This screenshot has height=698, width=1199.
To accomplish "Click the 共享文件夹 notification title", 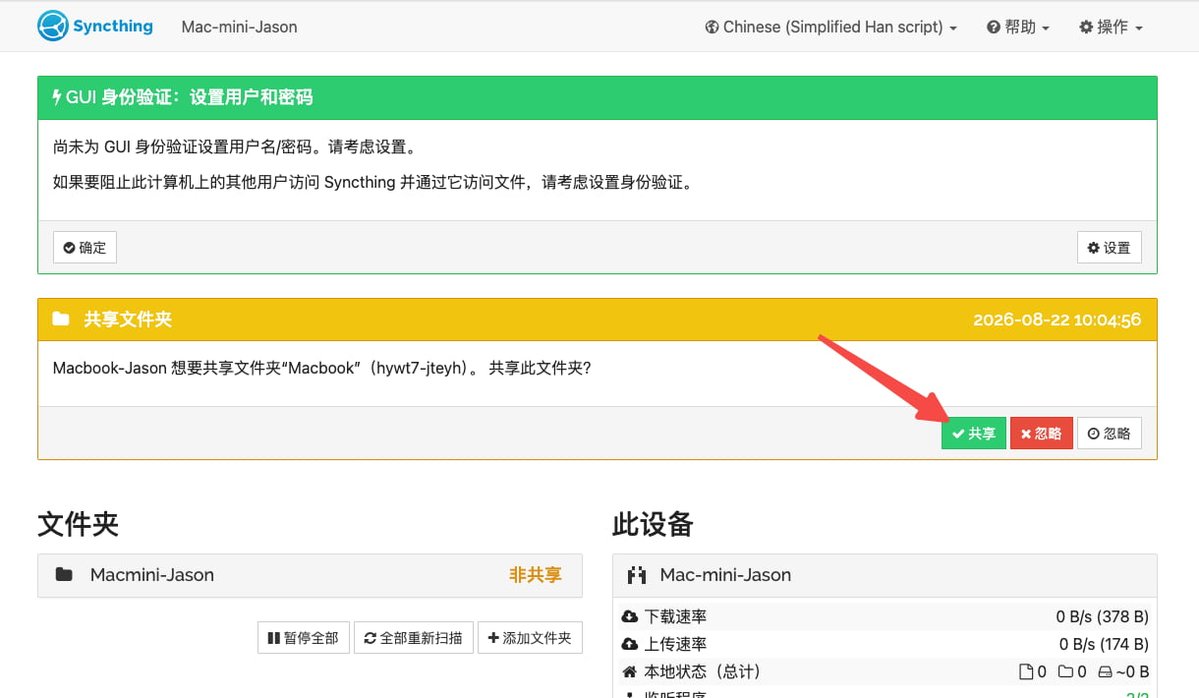I will click(x=128, y=319).
